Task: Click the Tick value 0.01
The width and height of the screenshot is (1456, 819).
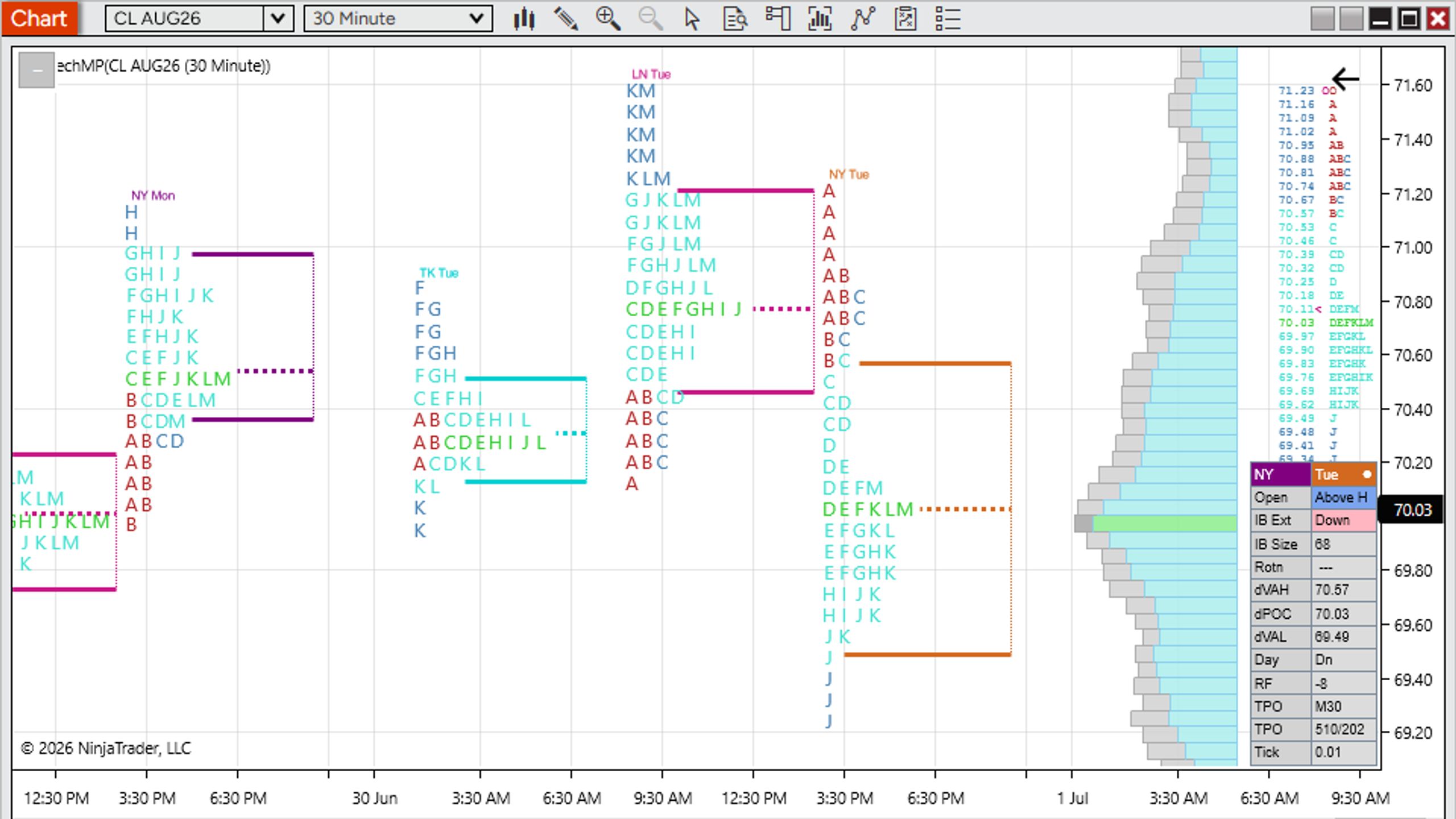Action: click(1343, 752)
